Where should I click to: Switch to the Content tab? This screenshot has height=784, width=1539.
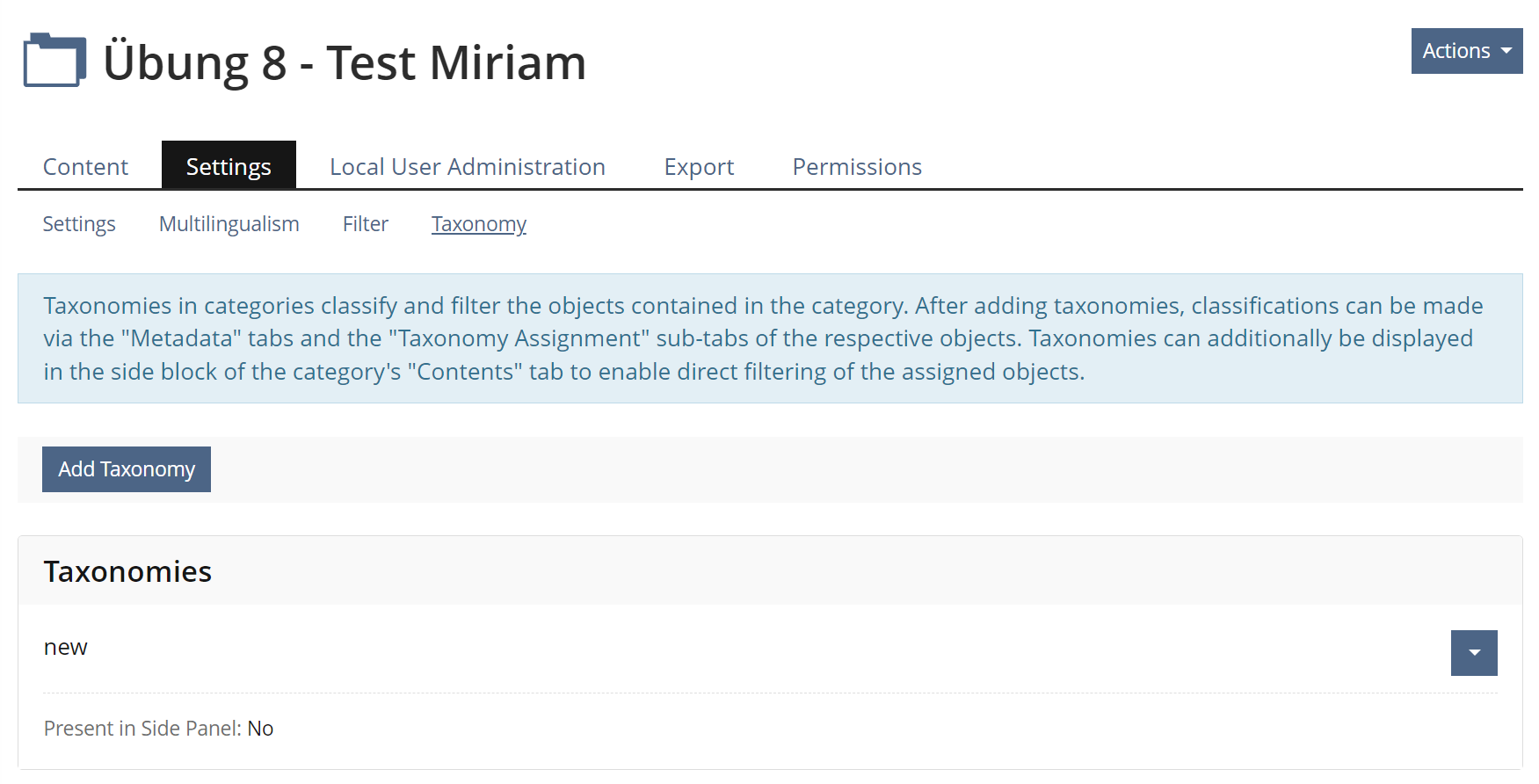tap(85, 167)
